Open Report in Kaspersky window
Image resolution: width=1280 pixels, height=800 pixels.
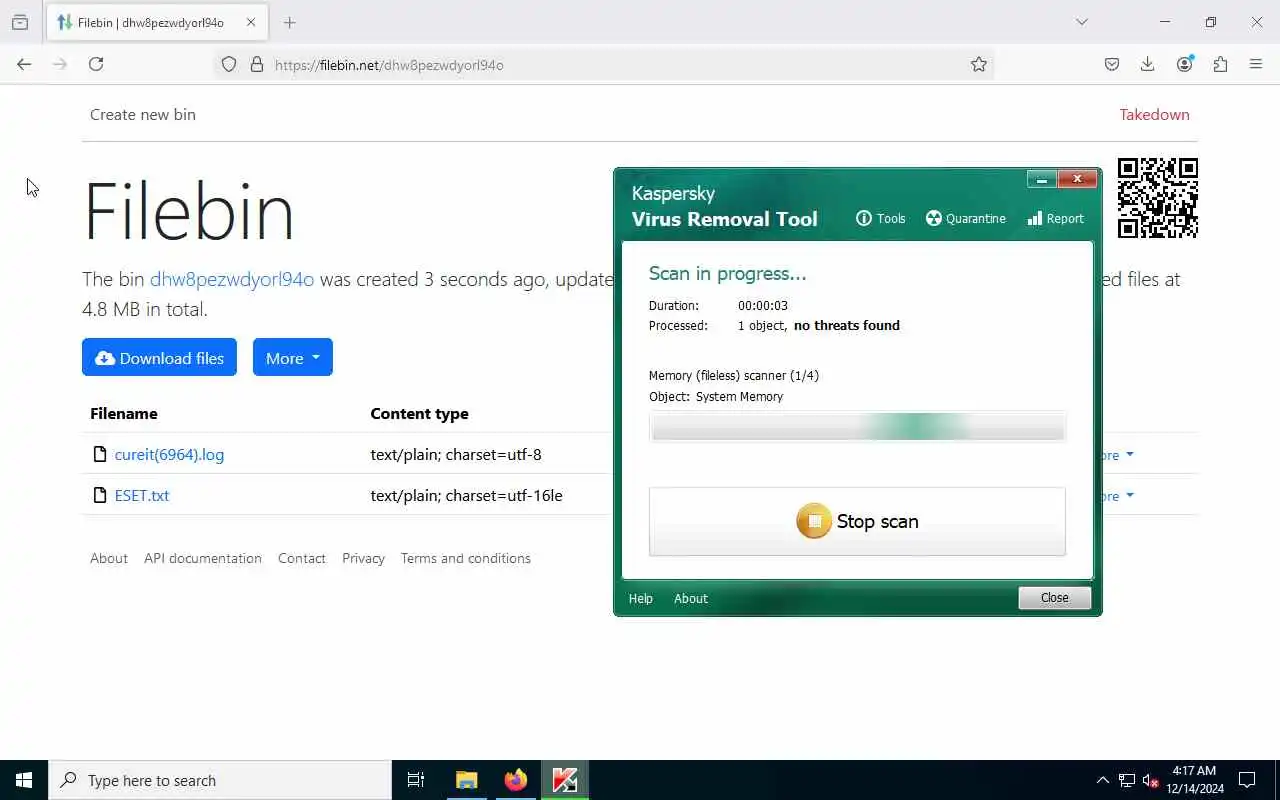(1055, 218)
